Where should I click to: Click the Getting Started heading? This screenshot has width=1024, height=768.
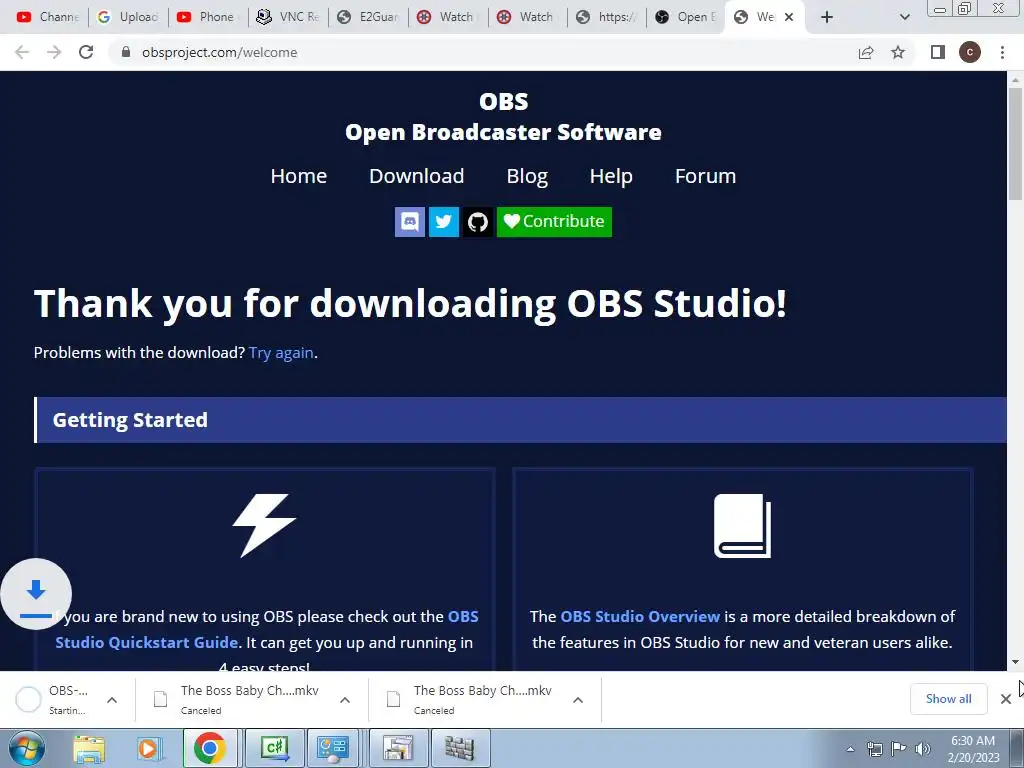coord(130,420)
